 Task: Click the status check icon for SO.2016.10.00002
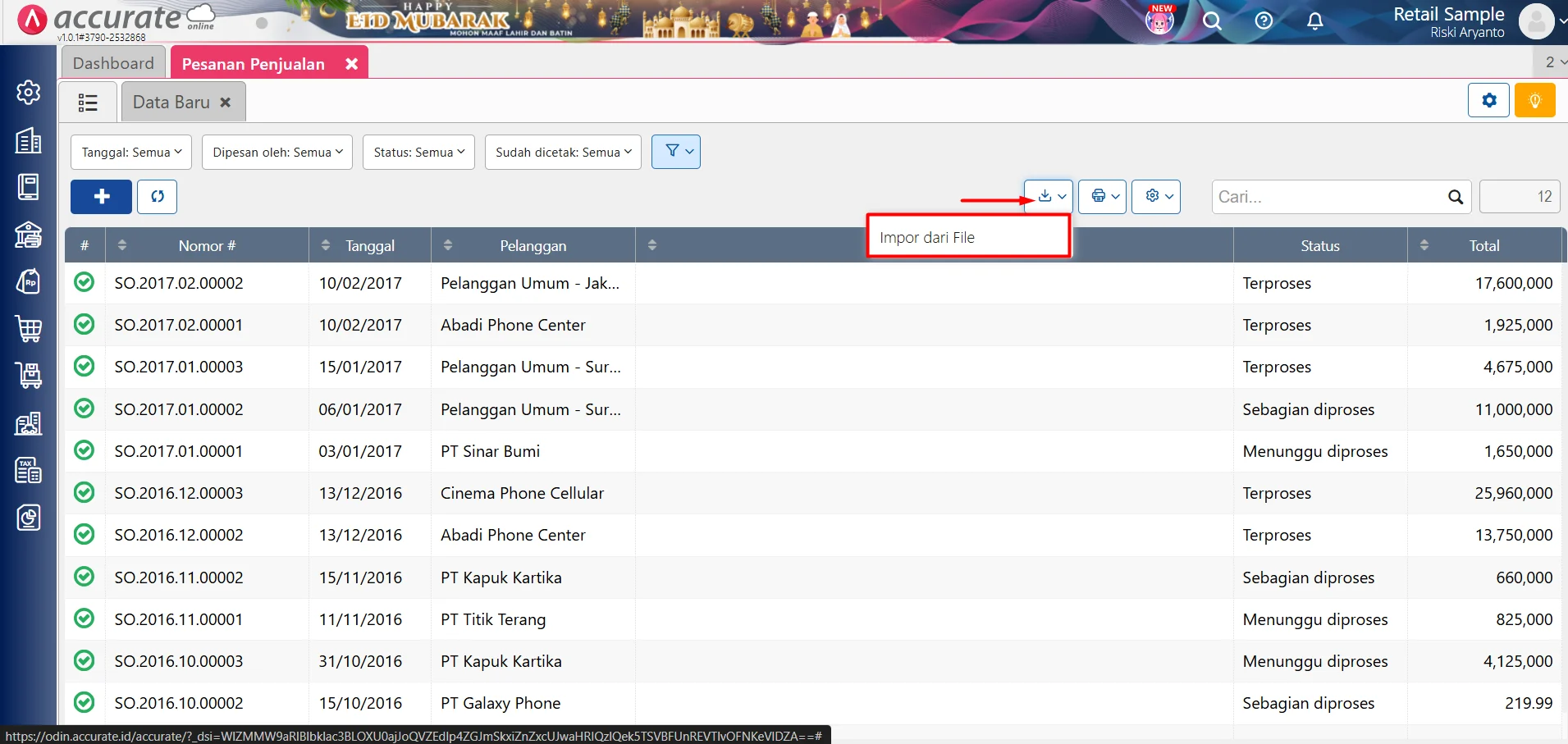[84, 702]
